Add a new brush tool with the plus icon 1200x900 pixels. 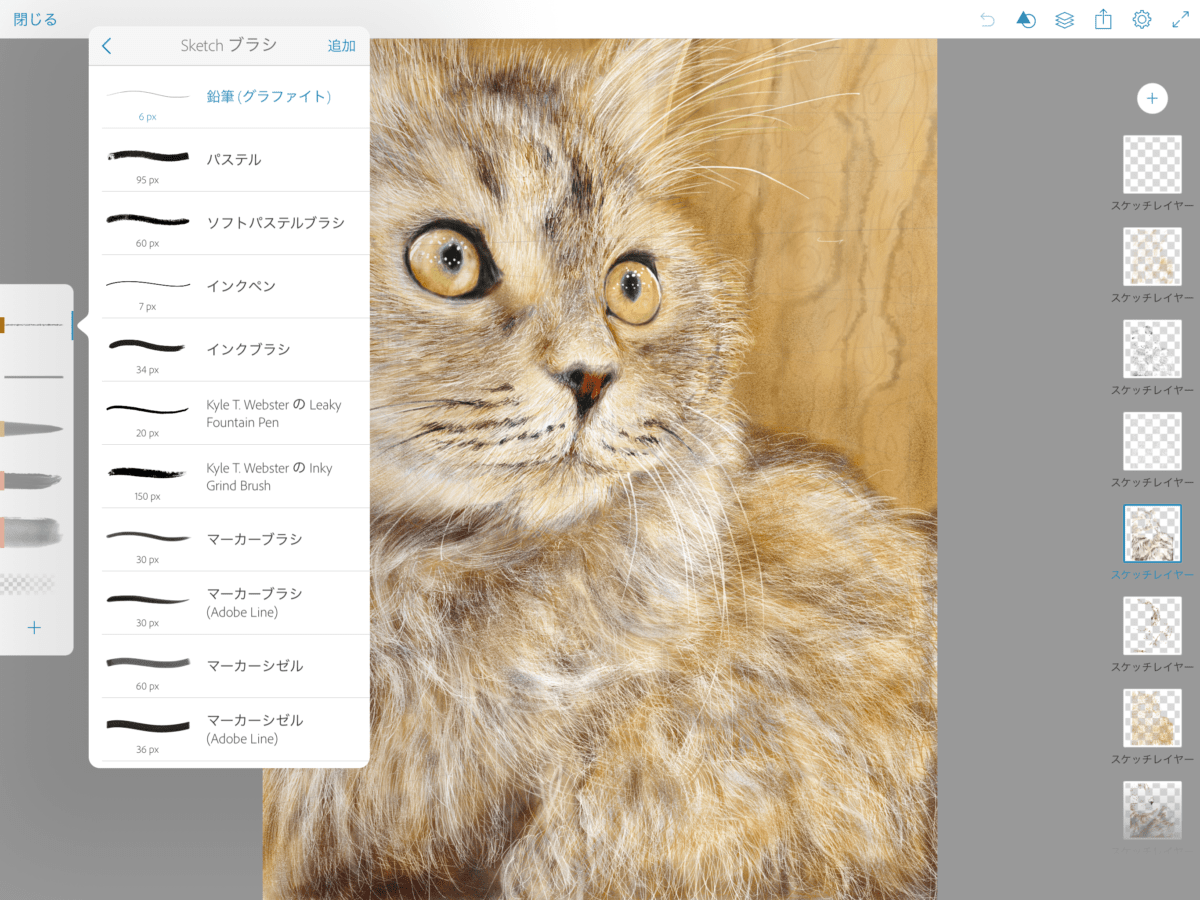(34, 628)
